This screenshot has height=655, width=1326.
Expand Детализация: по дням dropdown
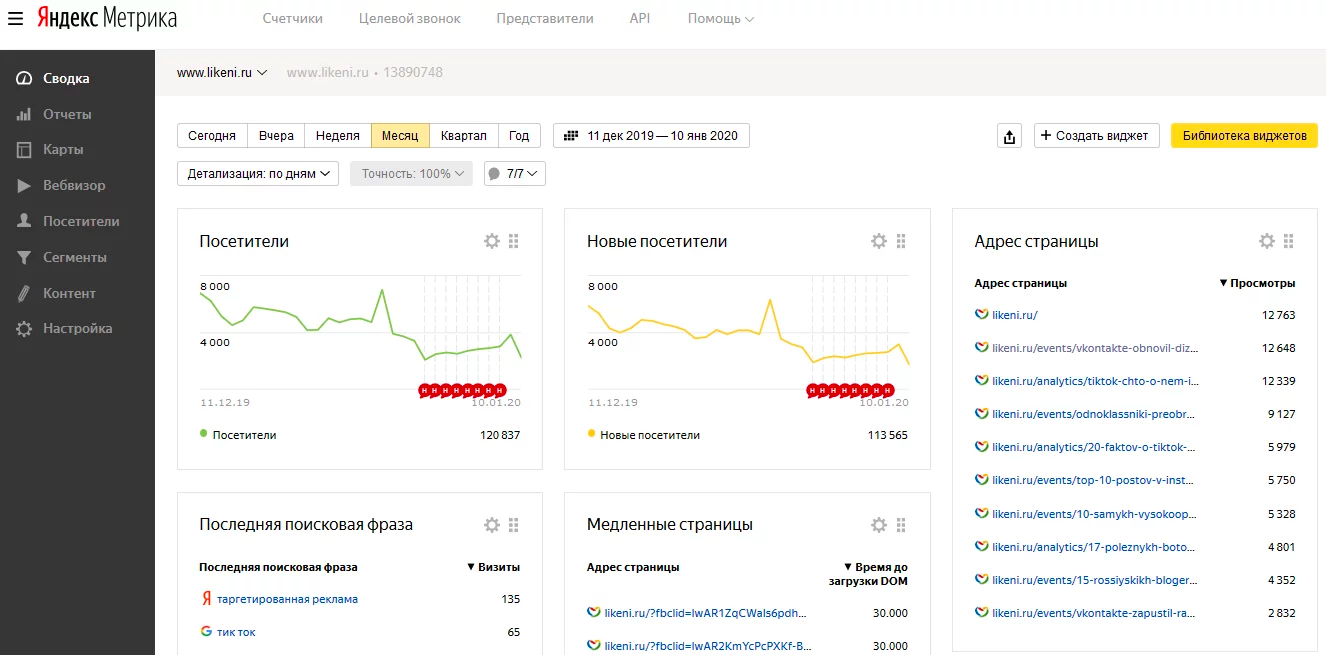click(x=258, y=174)
